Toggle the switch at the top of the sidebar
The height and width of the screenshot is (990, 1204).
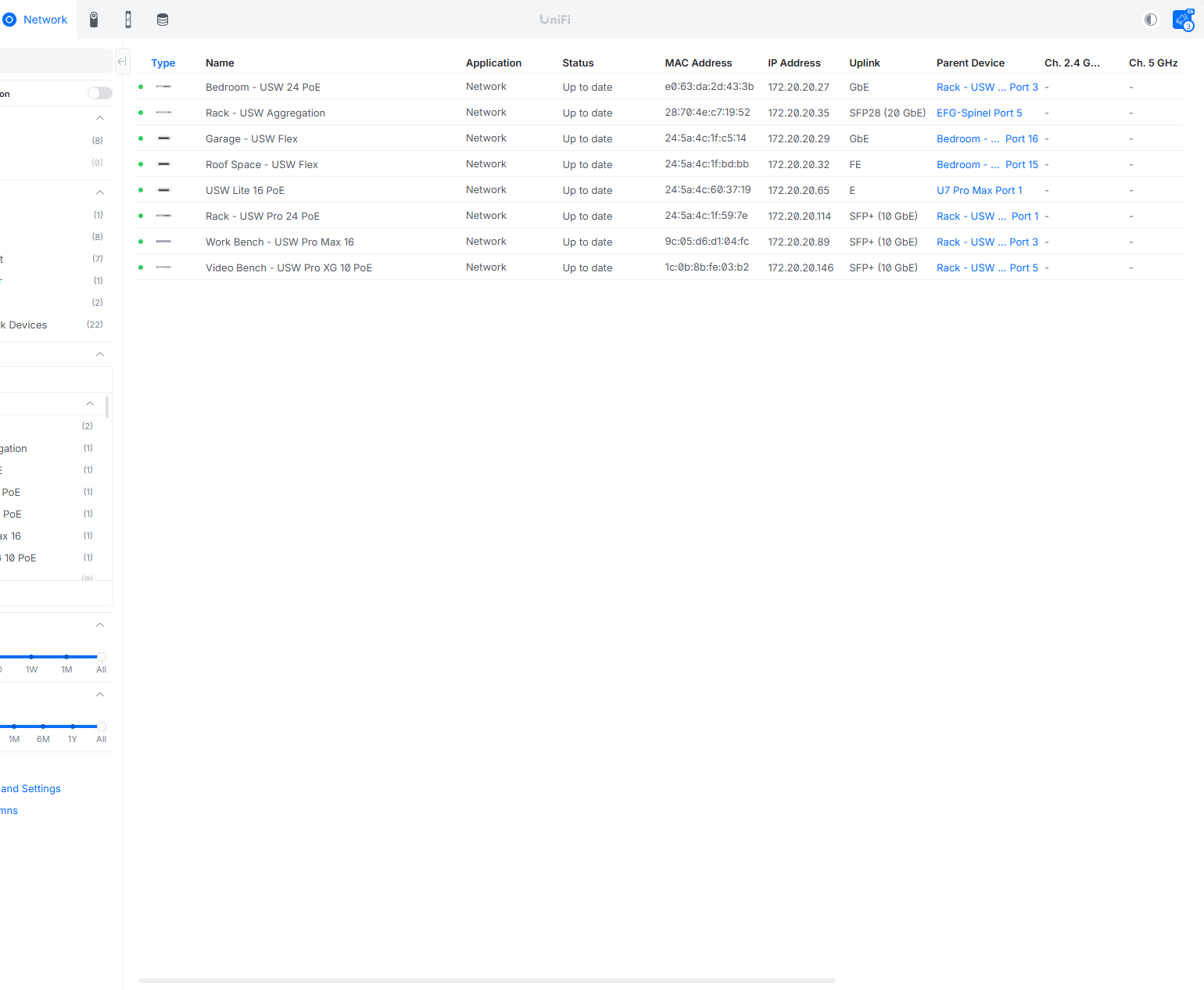[100, 93]
